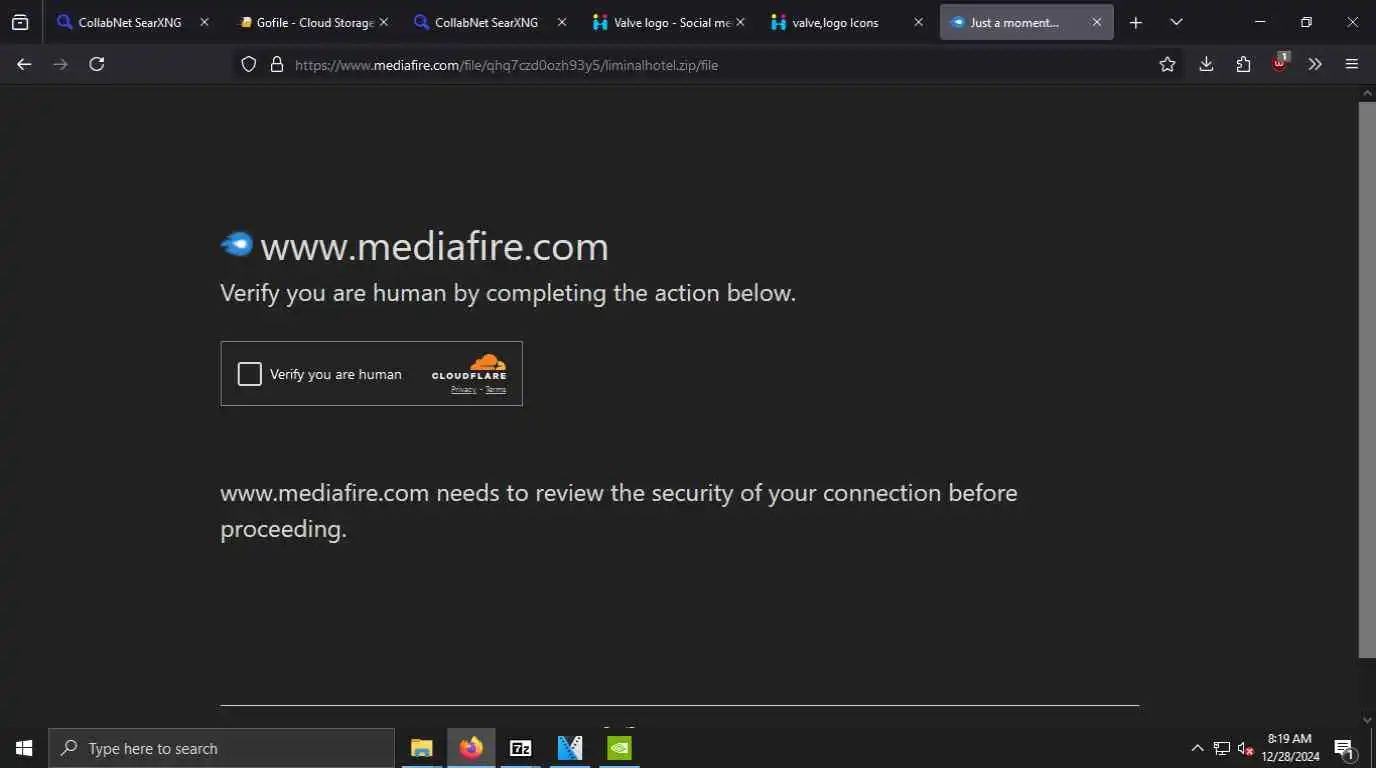
Task: Close the first CollabNet SearXNG tab
Action: [x=204, y=22]
